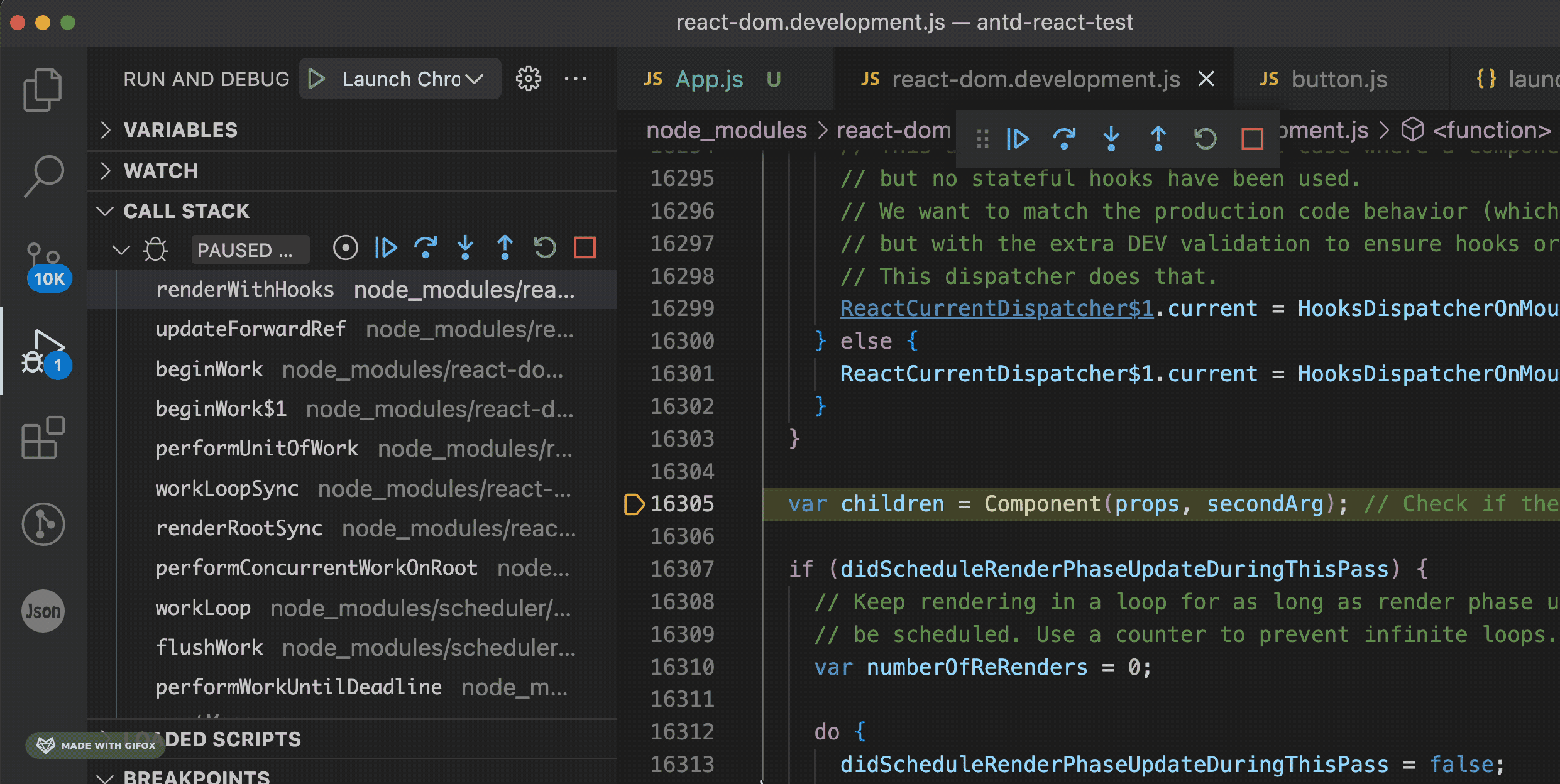Select the updateForwardRef stack frame
The height and width of the screenshot is (784, 1560).
(x=251, y=329)
